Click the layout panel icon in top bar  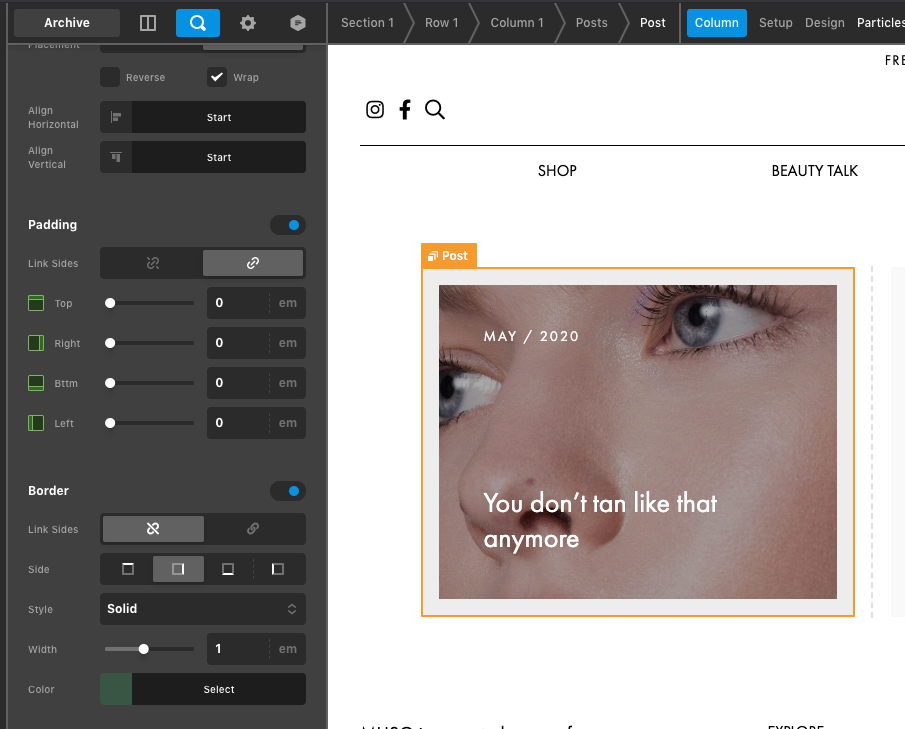pos(148,23)
